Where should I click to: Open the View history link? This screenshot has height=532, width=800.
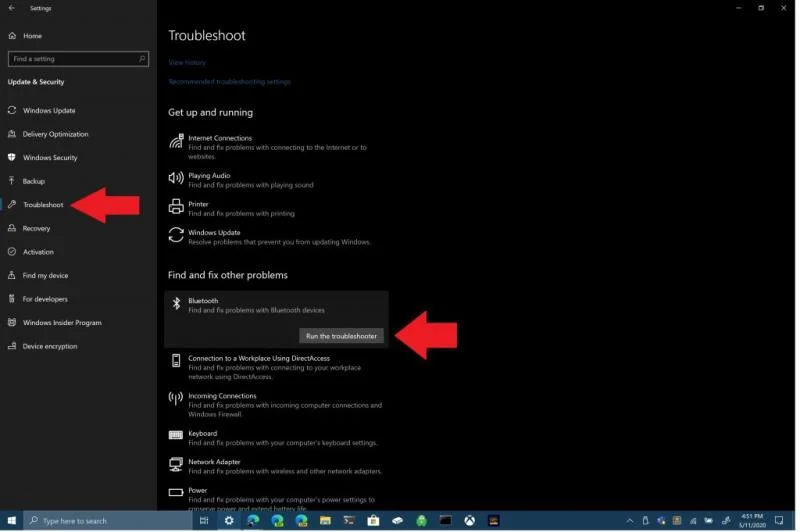point(187,62)
